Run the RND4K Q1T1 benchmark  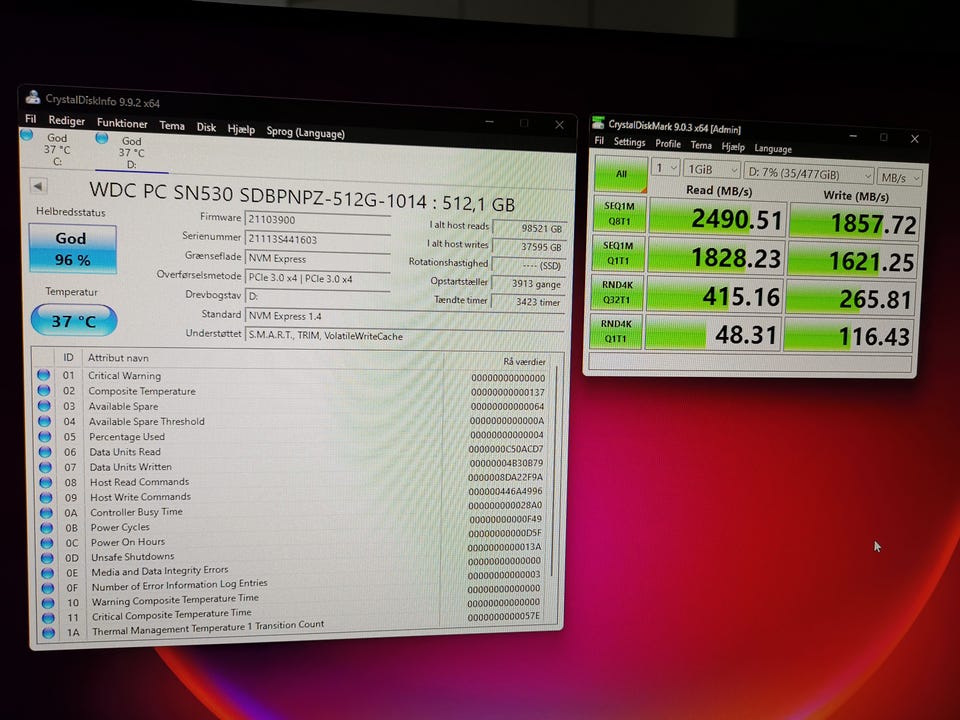pos(615,331)
